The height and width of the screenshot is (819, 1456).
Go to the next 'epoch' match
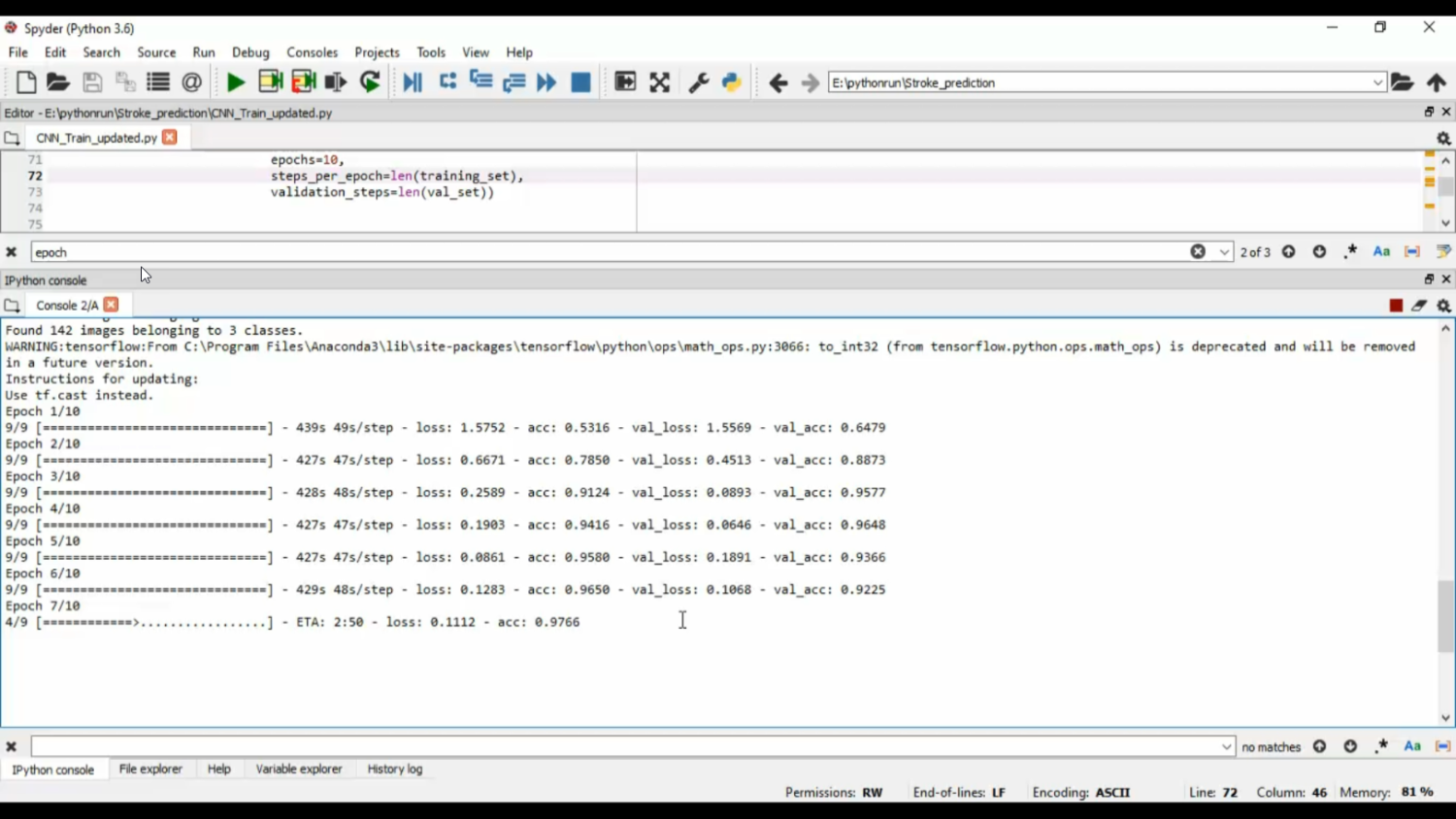[x=1319, y=252]
